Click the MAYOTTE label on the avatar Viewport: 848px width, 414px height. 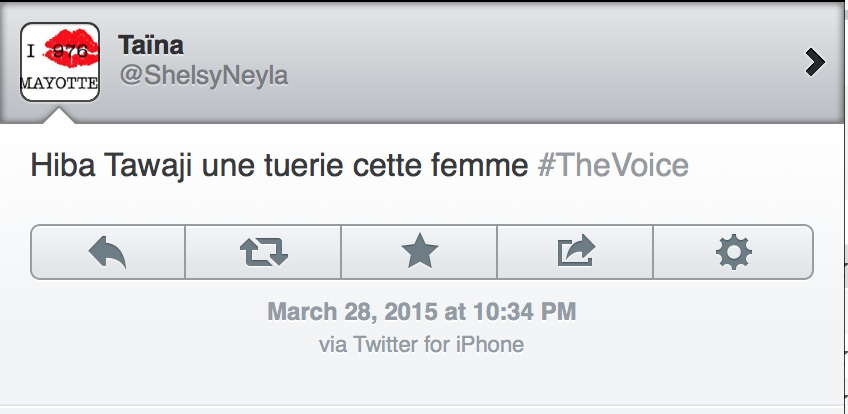(60, 84)
